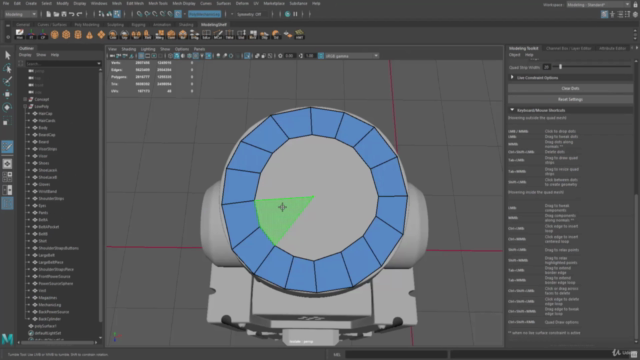Click the Quad Strip Width value field
Viewport: 640px width, 360px height.
click(x=547, y=67)
